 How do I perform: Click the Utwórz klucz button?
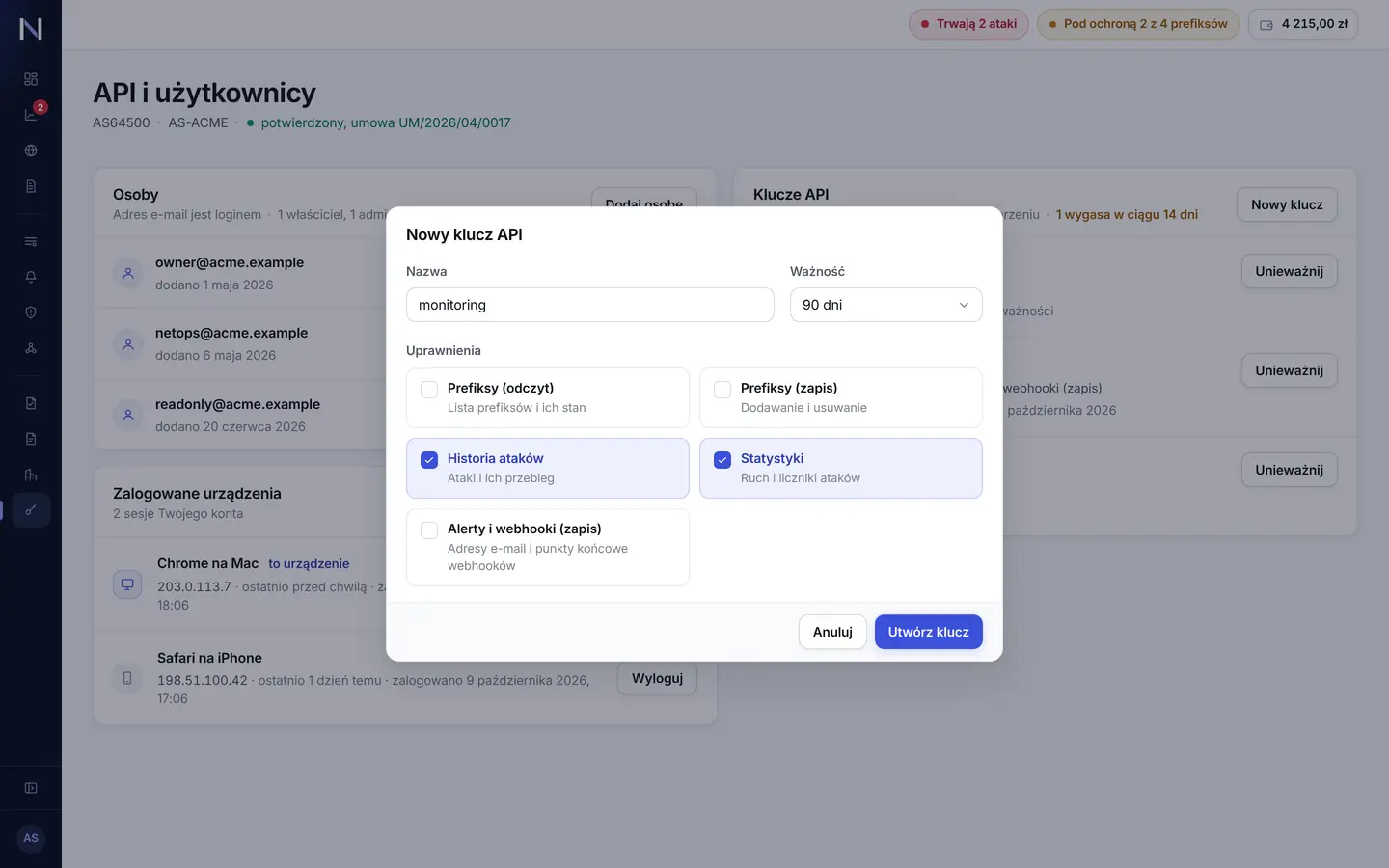point(928,632)
